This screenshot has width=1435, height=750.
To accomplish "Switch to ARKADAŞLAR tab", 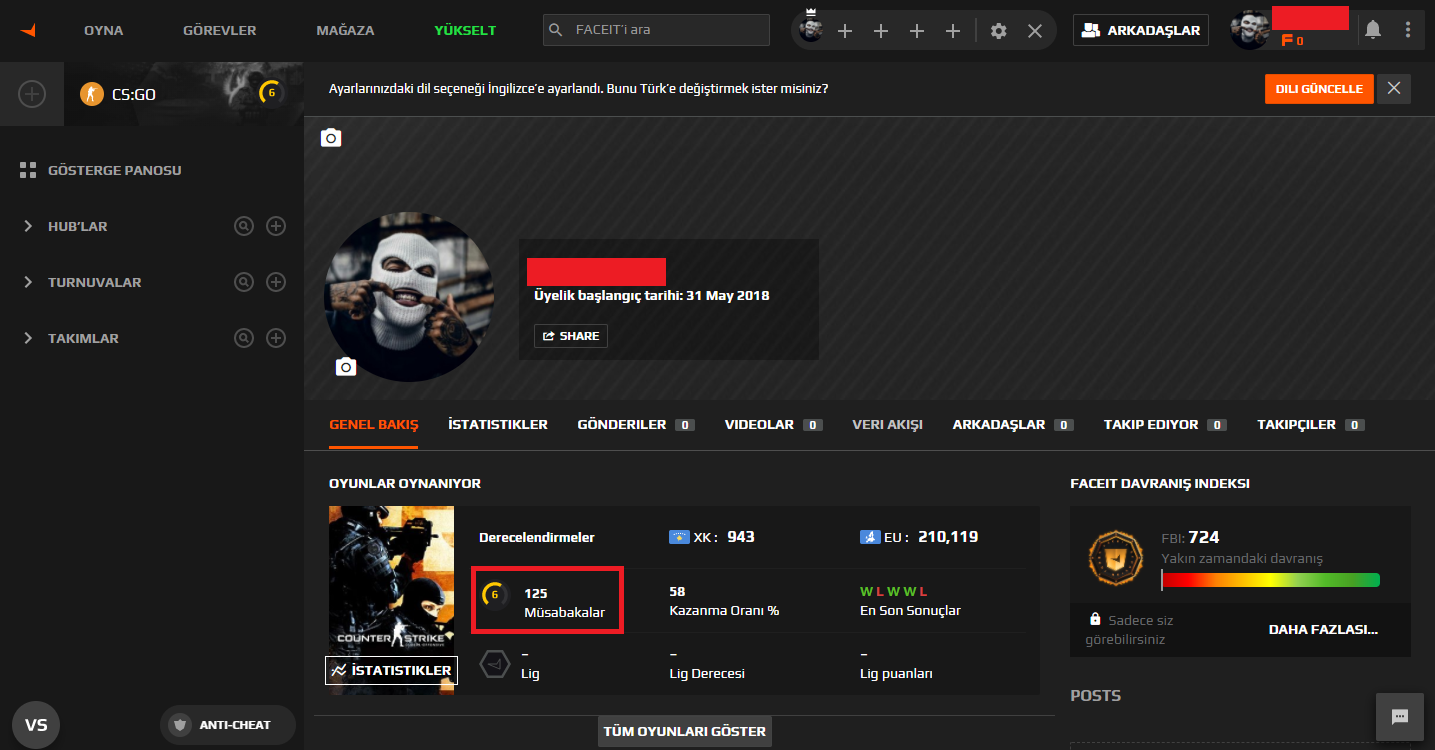I will coord(1013,424).
